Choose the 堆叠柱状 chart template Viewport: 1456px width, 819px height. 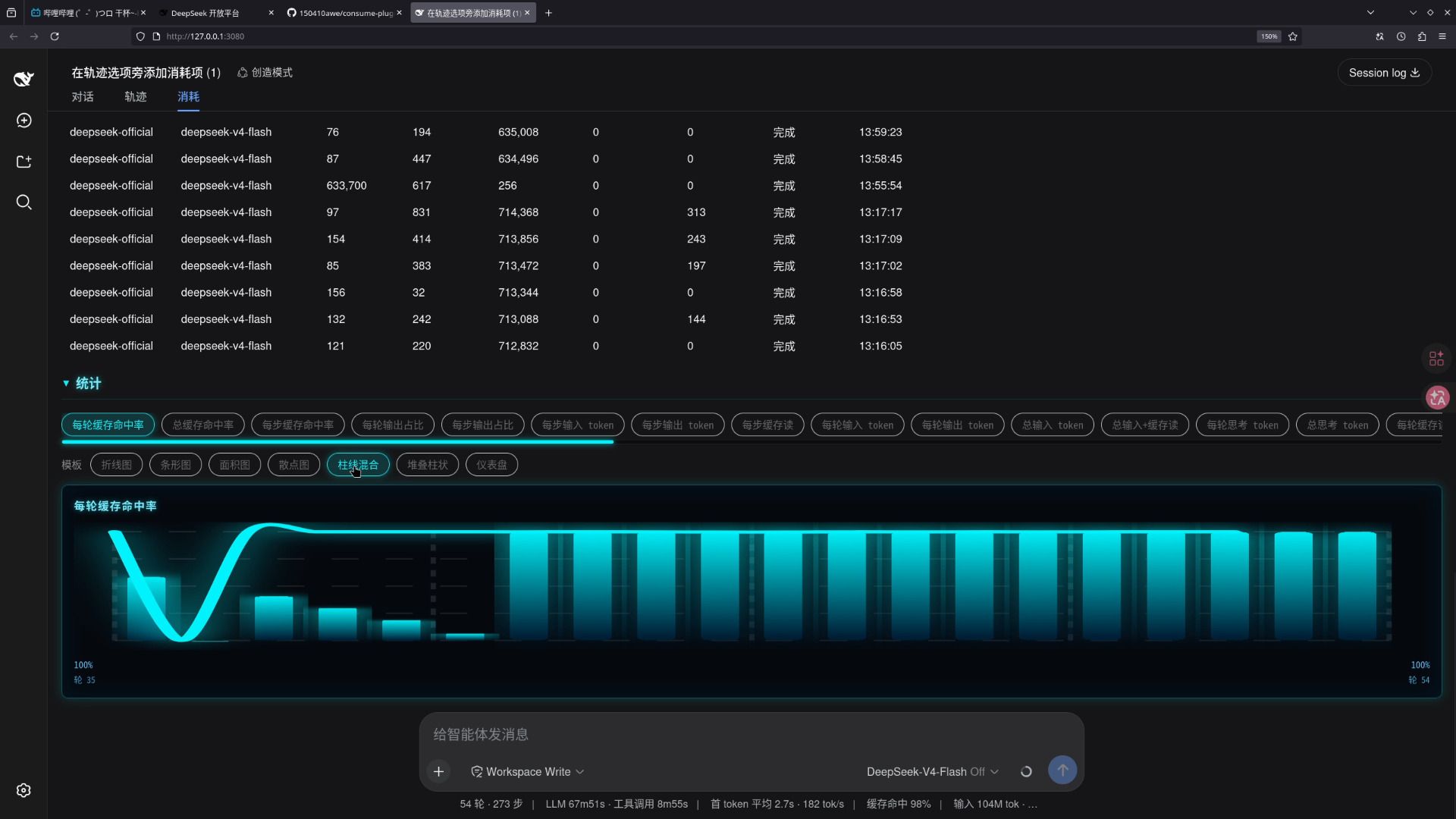coord(428,465)
